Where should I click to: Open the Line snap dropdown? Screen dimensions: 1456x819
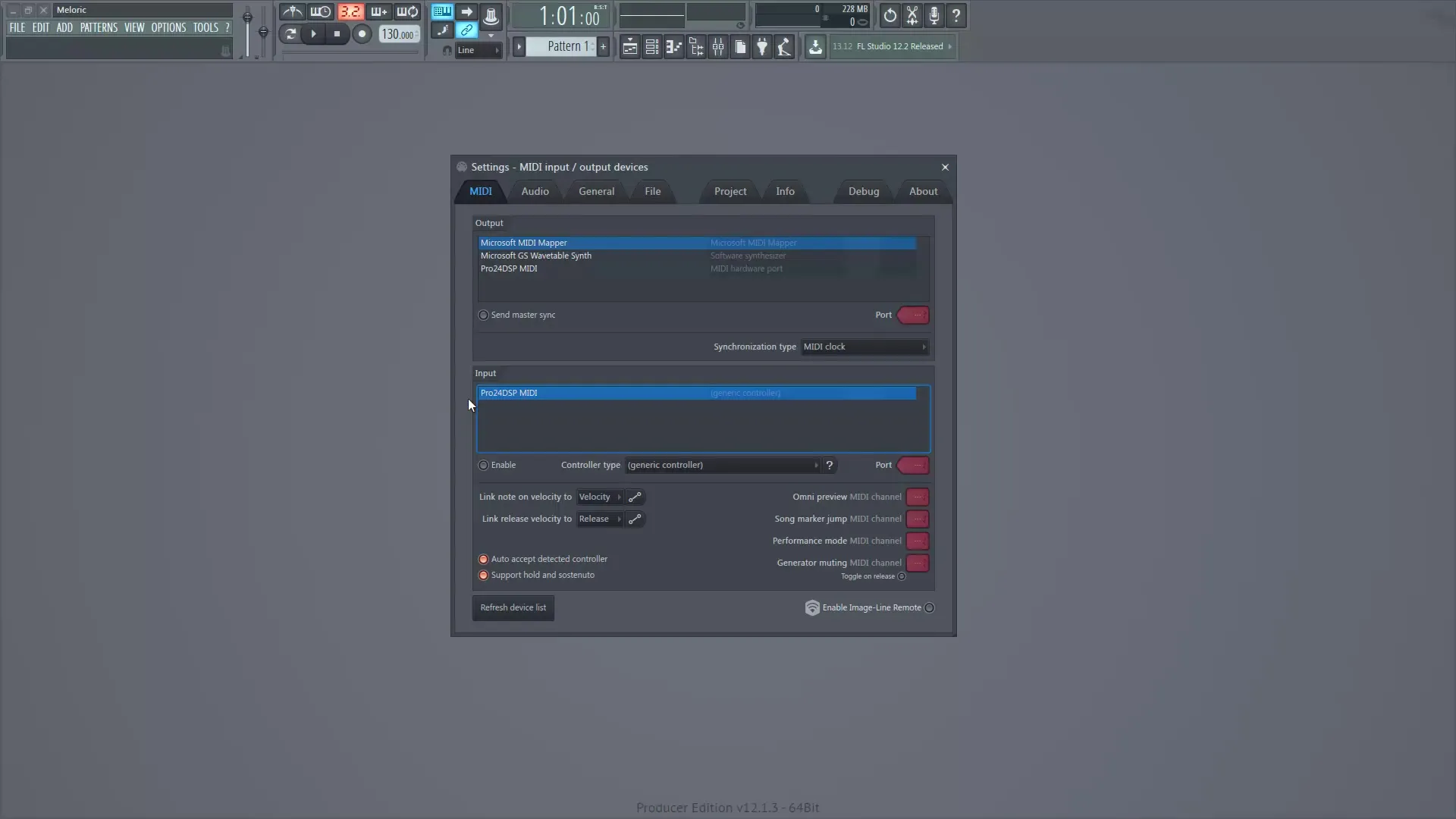(479, 50)
